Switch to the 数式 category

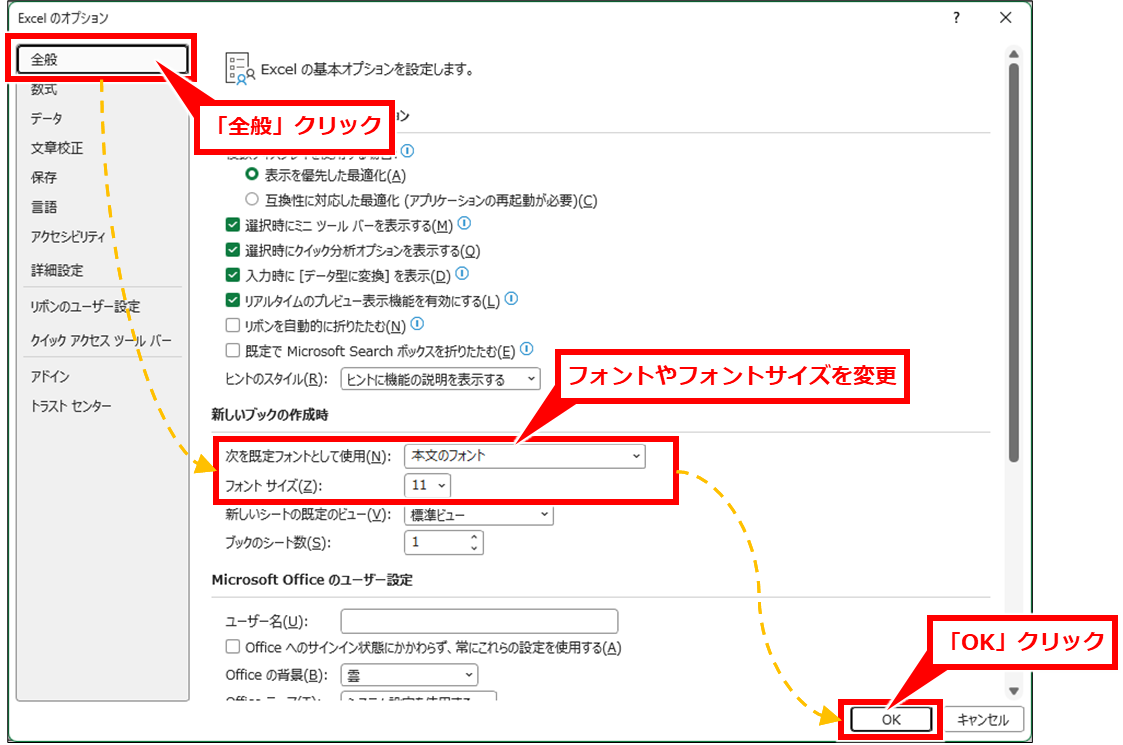44,89
